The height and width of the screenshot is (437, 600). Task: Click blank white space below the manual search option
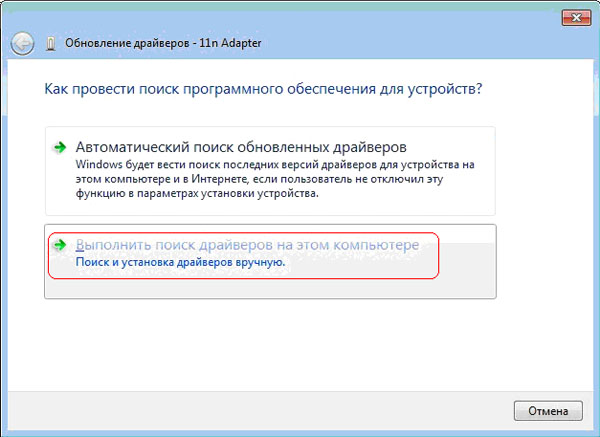point(270,340)
